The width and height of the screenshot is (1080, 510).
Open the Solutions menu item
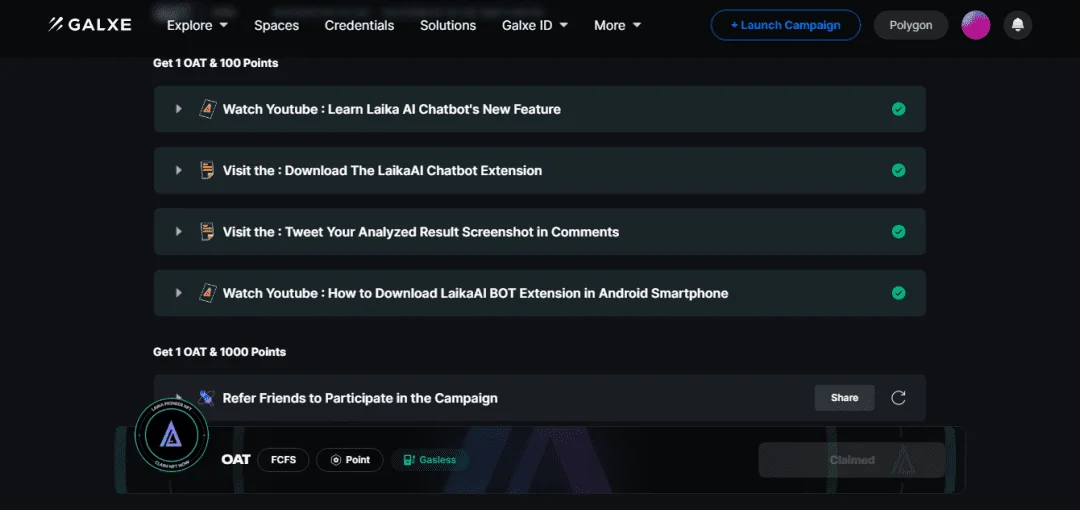pyautogui.click(x=448, y=26)
